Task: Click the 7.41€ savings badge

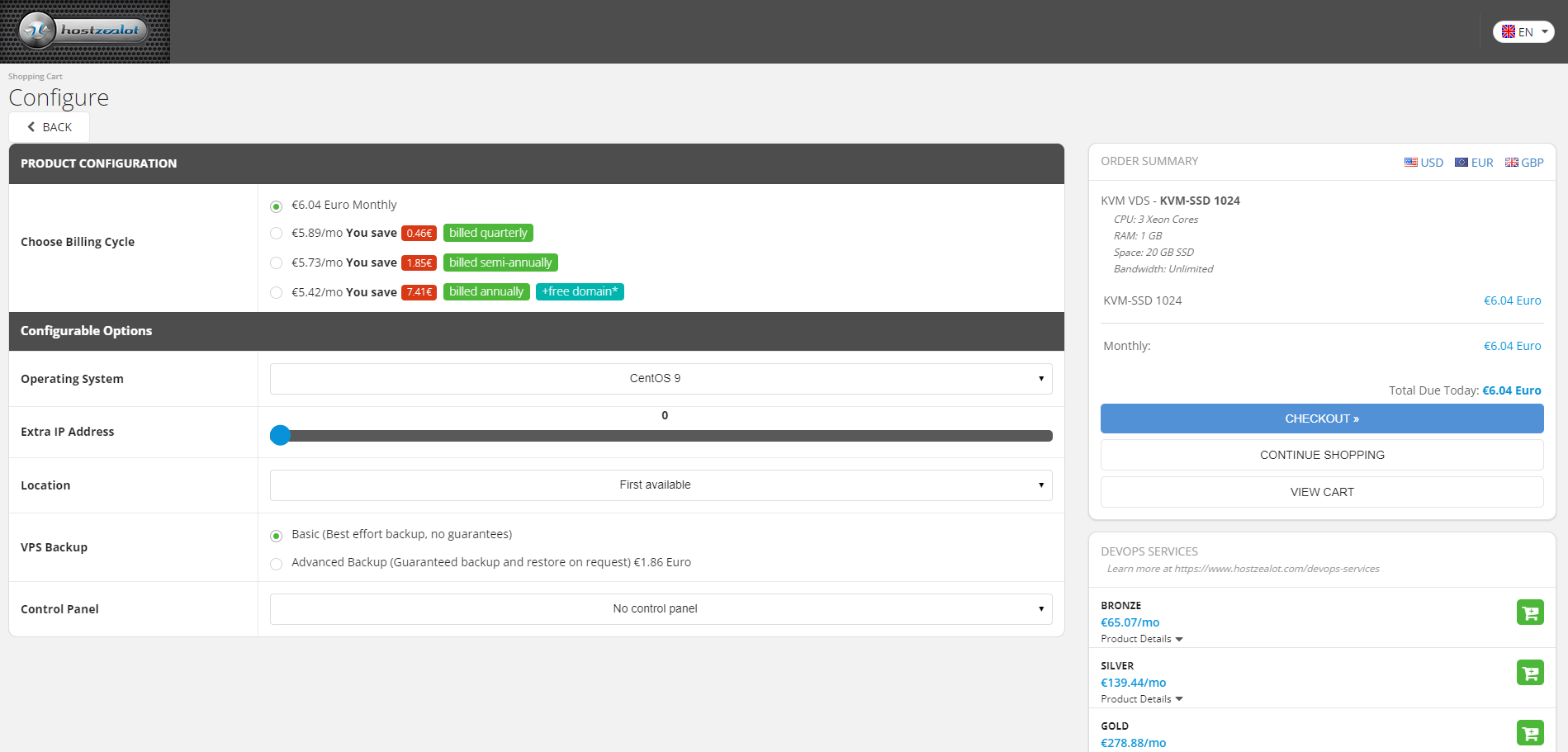Action: [x=419, y=292]
